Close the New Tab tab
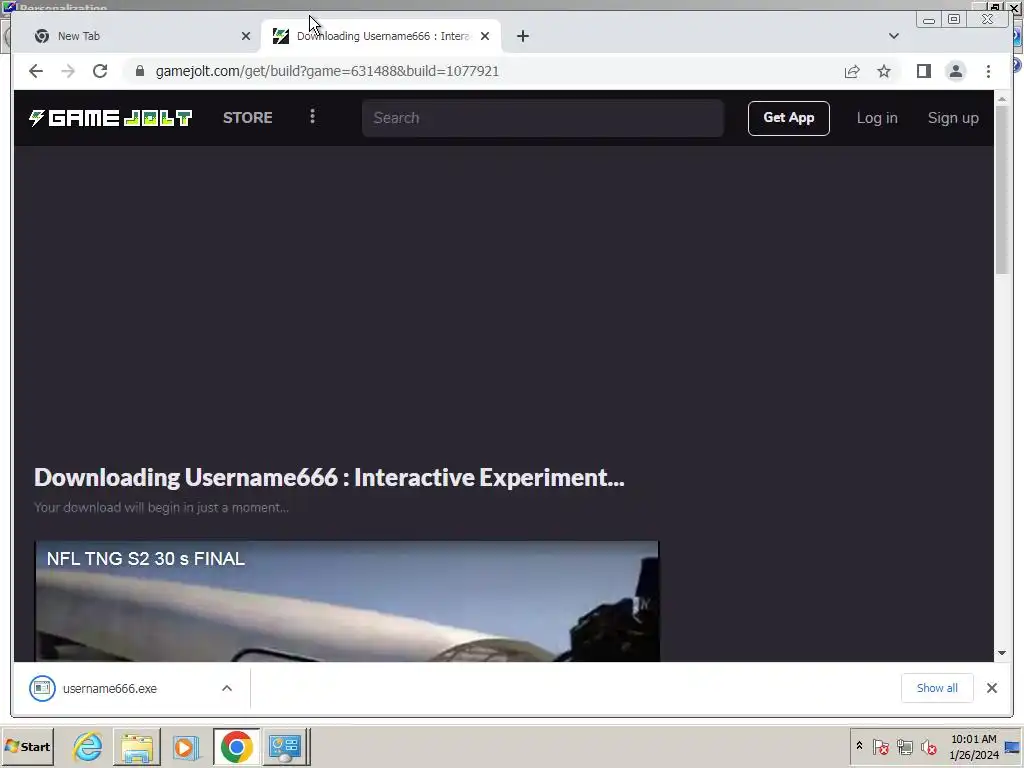Image resolution: width=1024 pixels, height=768 pixels. (x=246, y=36)
